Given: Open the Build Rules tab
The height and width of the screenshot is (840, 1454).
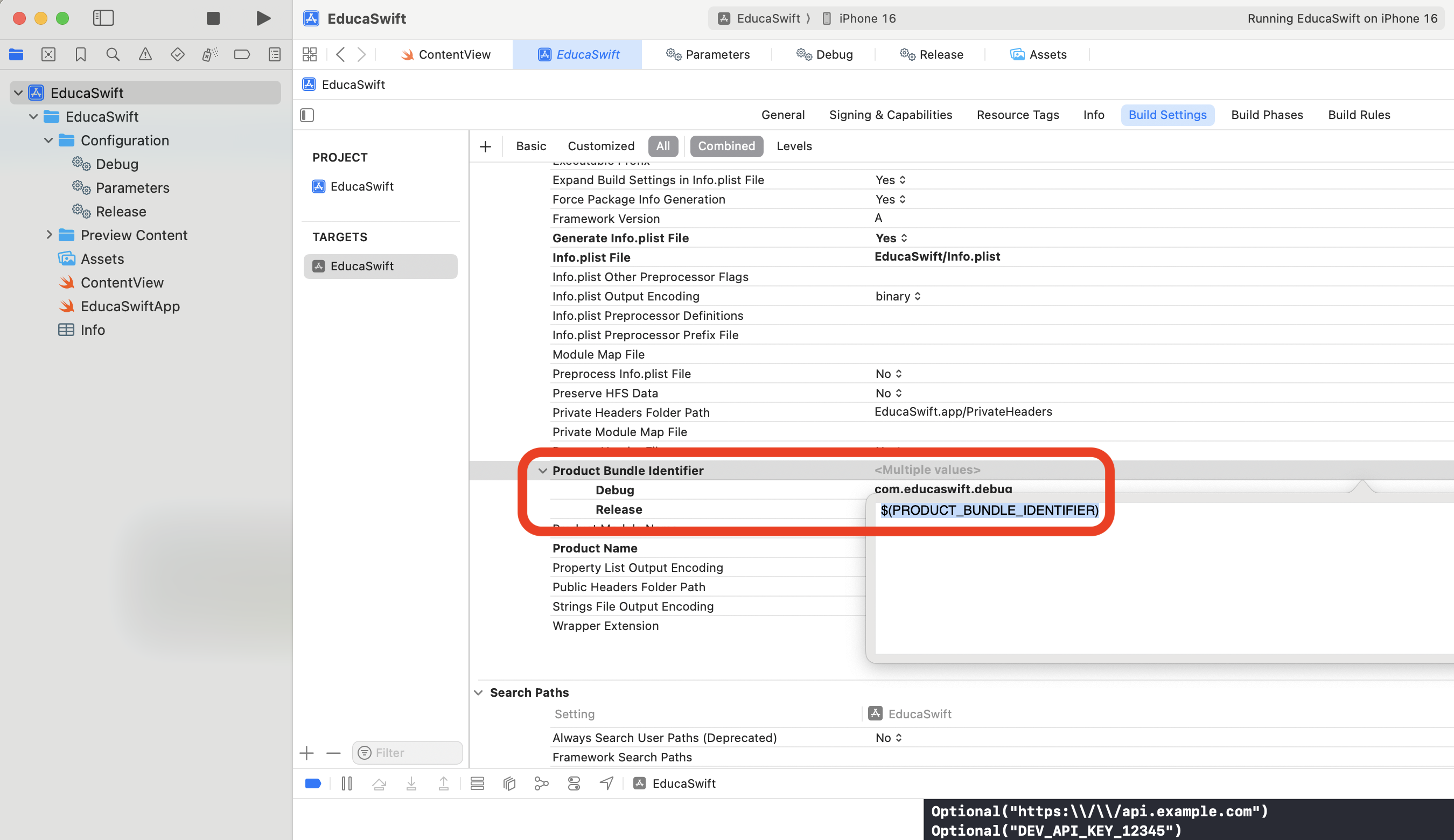Looking at the screenshot, I should pyautogui.click(x=1359, y=115).
